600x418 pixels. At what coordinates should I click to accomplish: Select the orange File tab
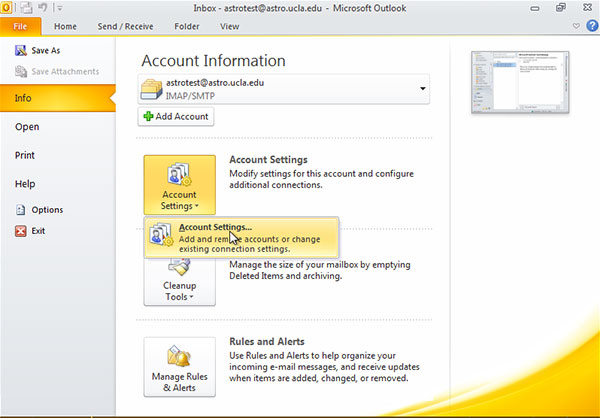pyautogui.click(x=20, y=26)
